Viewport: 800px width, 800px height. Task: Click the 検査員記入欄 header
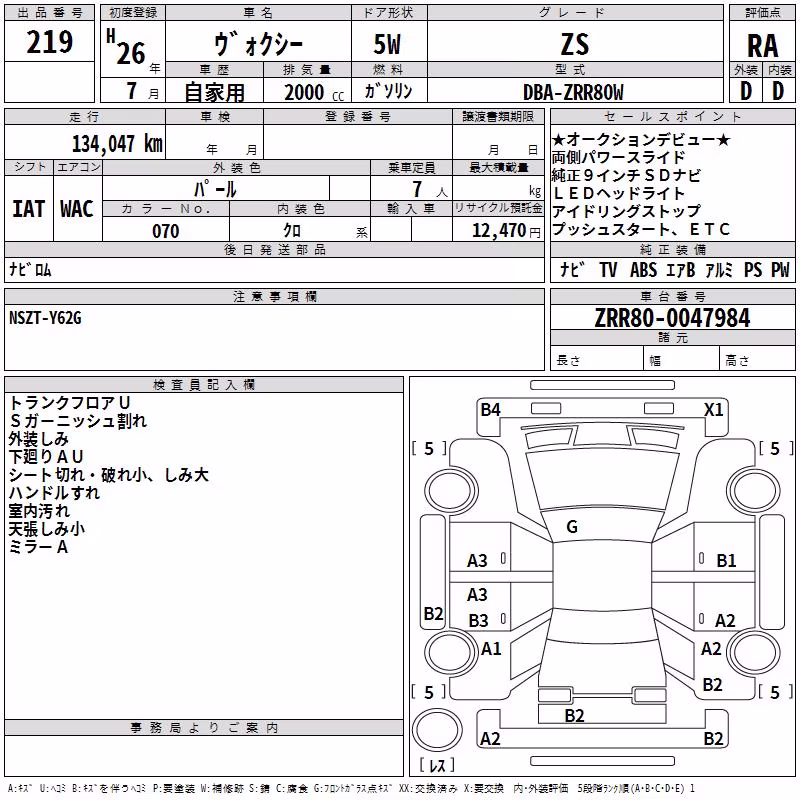pyautogui.click(x=204, y=385)
